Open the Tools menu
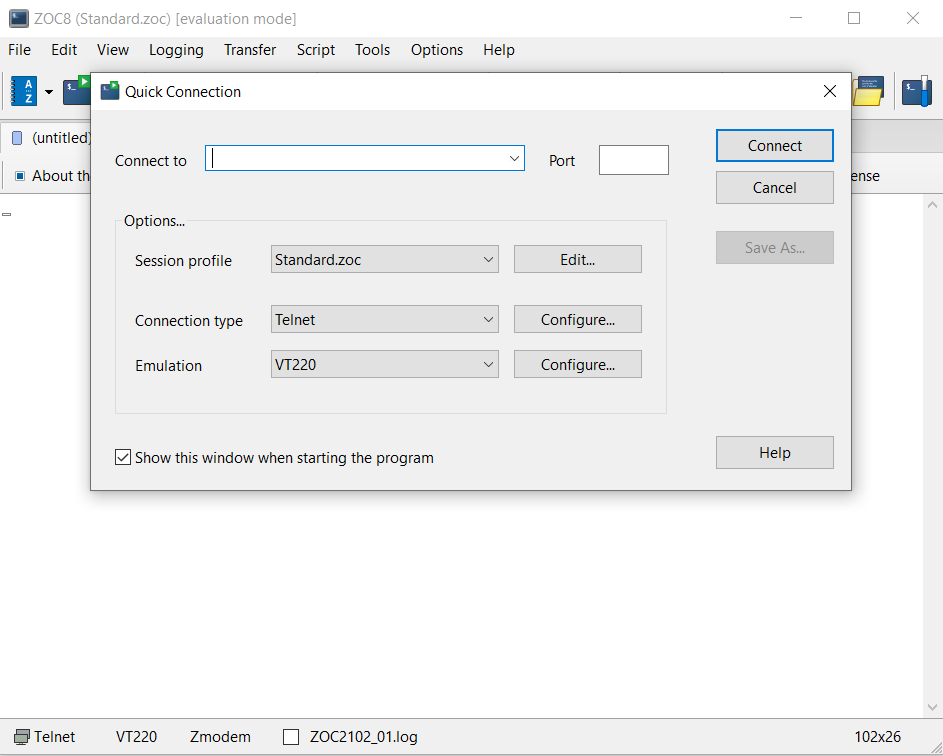Screen dimensions: 943x756 [372, 50]
